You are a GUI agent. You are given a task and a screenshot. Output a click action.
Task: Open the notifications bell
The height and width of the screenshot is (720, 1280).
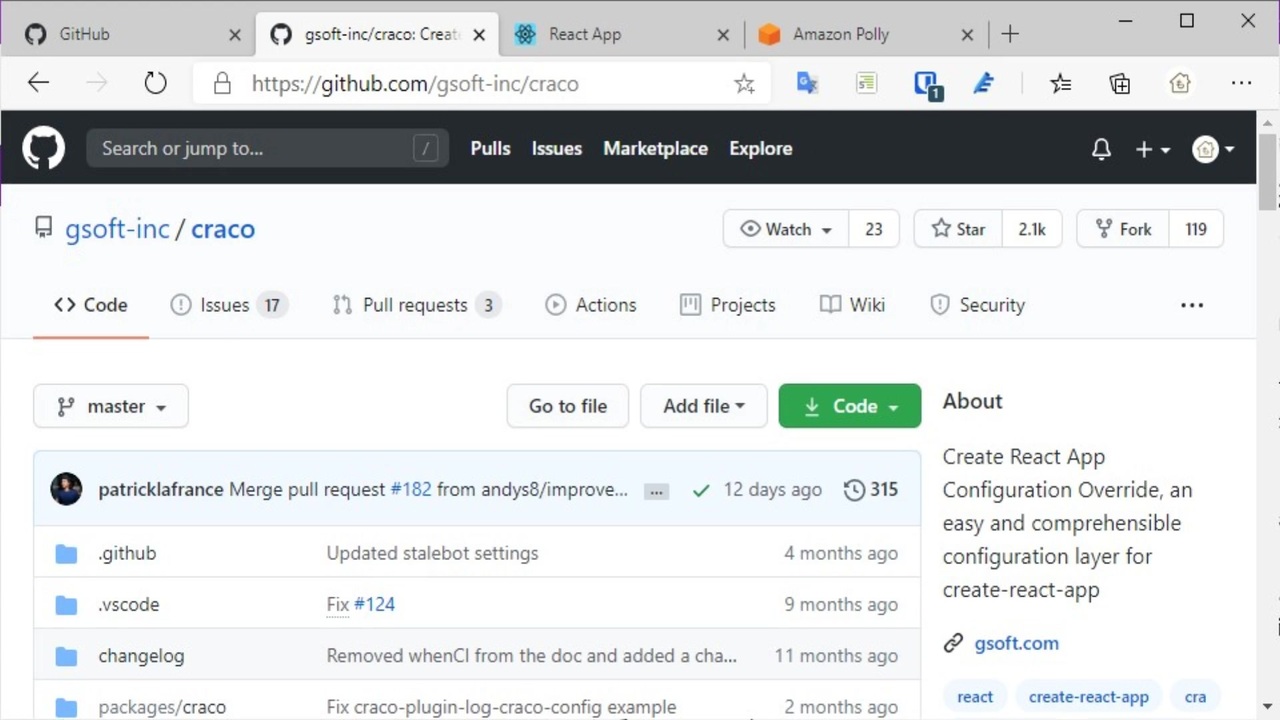pyautogui.click(x=1101, y=149)
